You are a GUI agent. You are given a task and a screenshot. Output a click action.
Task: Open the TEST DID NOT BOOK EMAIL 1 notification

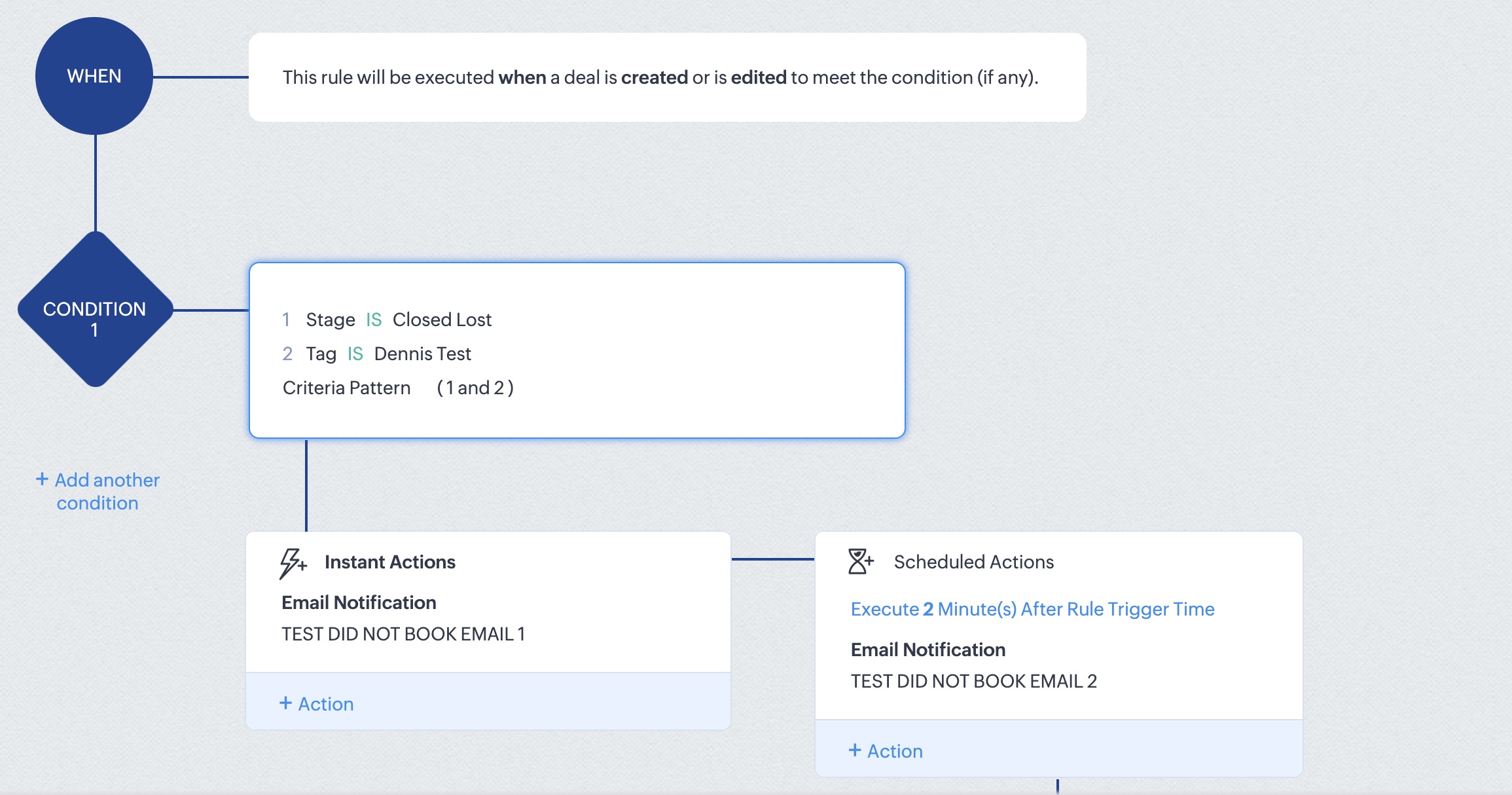[403, 634]
